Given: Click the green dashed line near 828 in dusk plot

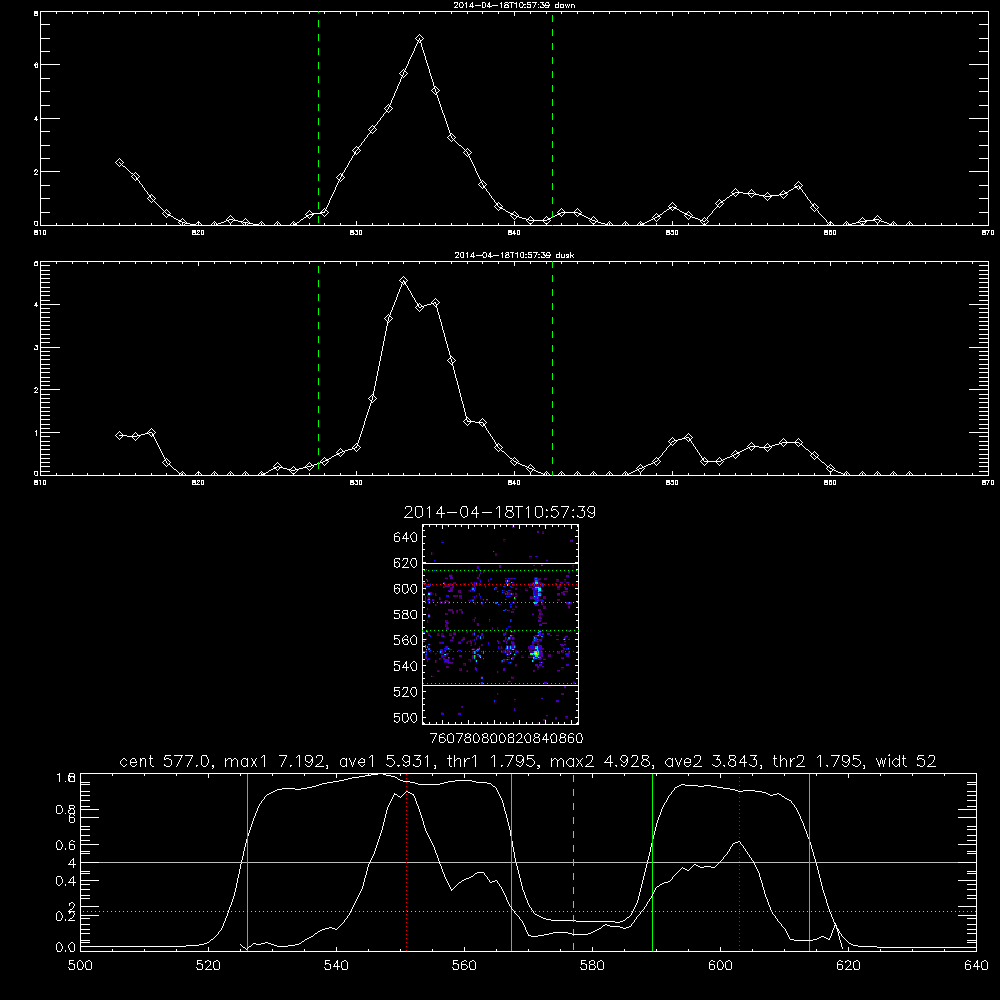Looking at the screenshot, I should click(318, 367).
